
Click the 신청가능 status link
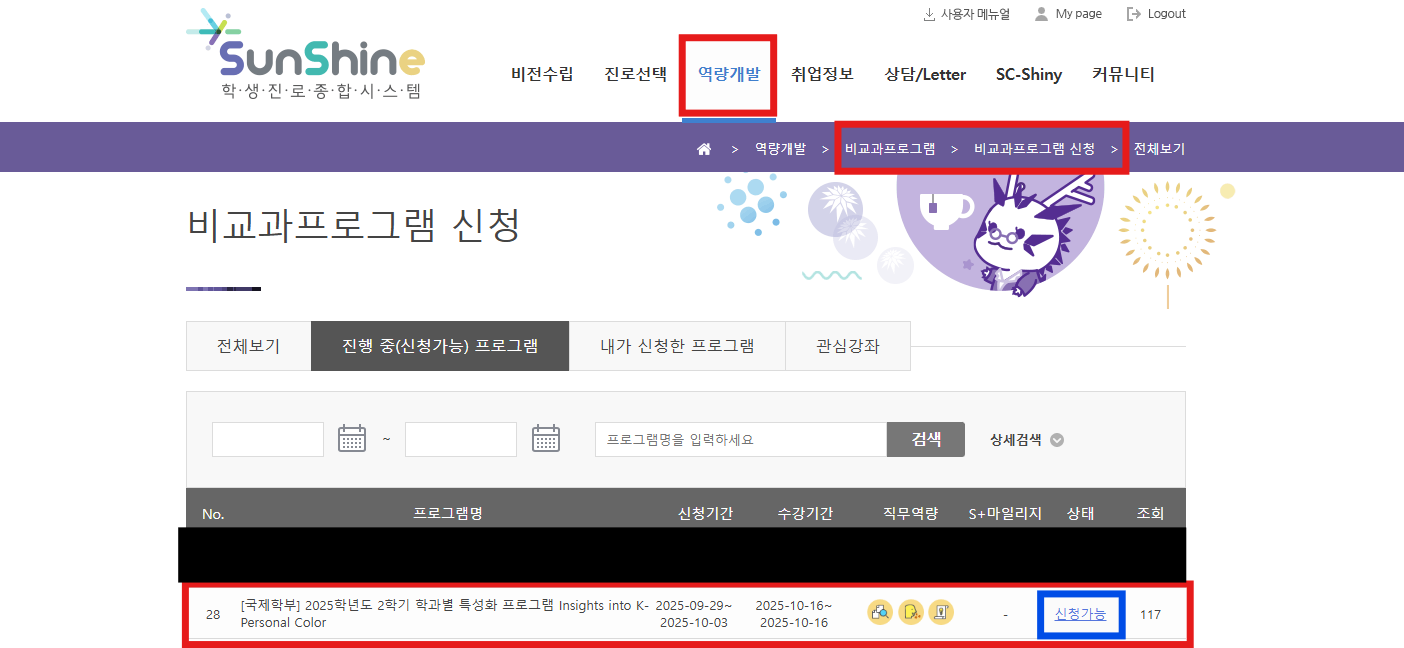tap(1080, 614)
